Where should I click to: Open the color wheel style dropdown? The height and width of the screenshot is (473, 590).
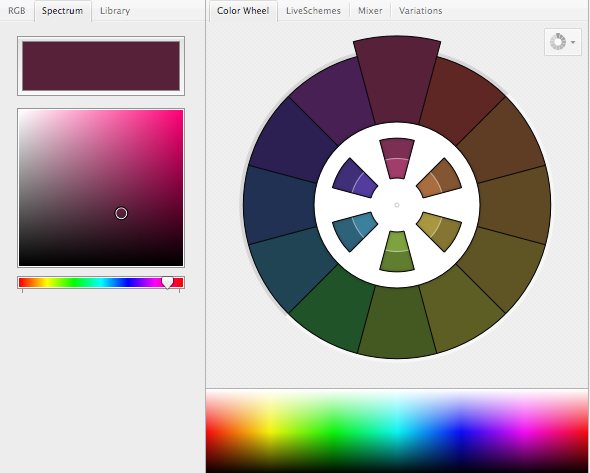[563, 42]
